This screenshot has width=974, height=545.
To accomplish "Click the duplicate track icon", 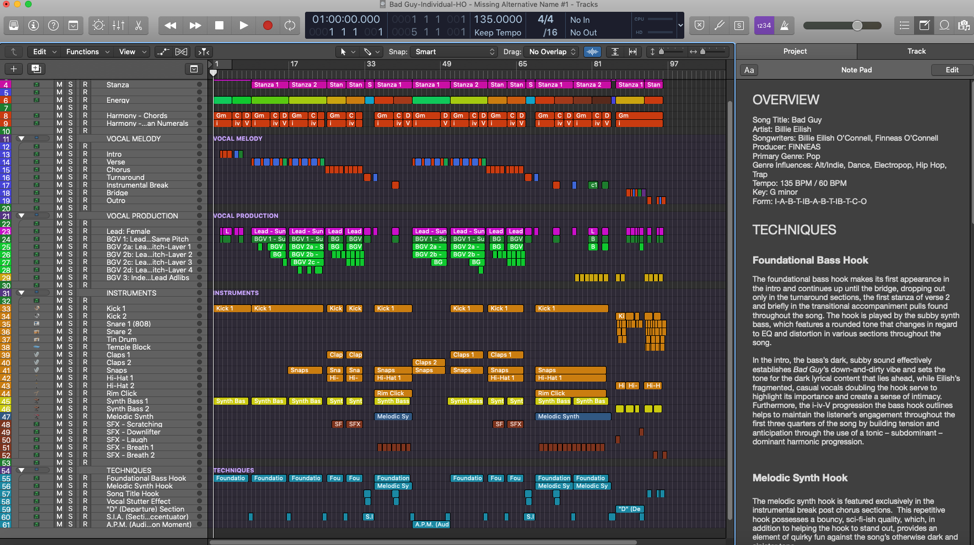I will (x=35, y=69).
